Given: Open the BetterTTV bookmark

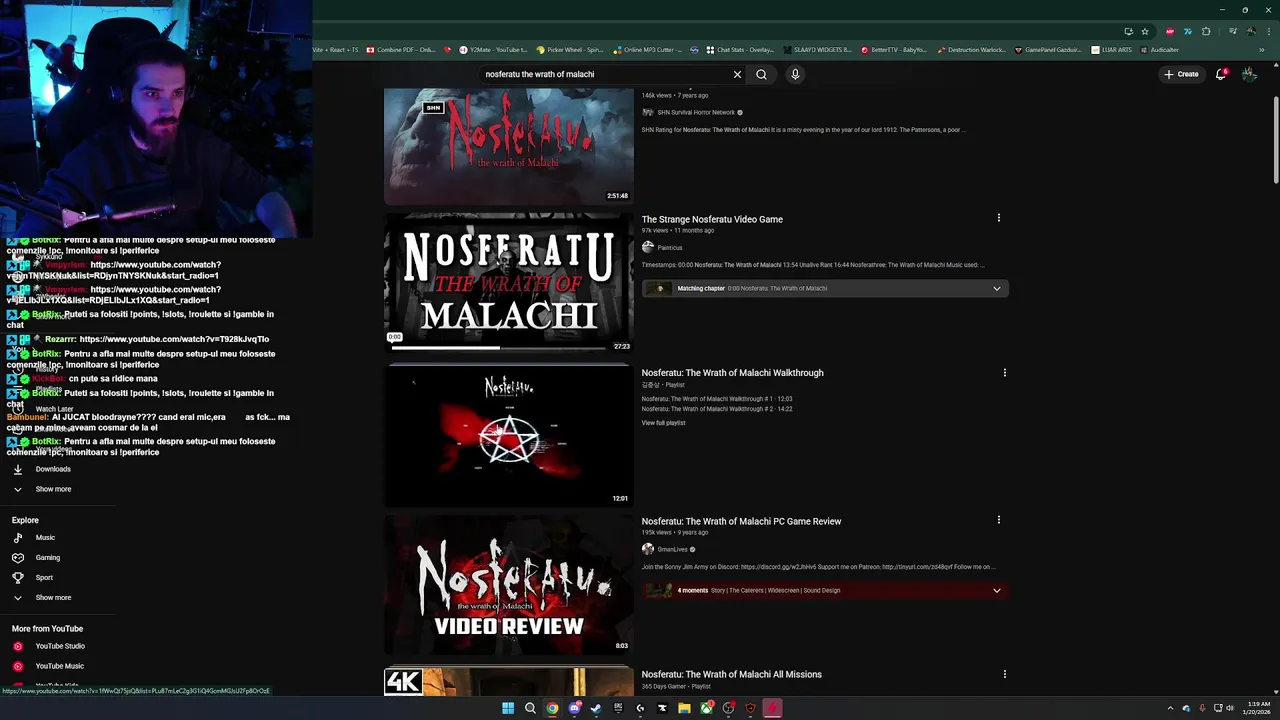Looking at the screenshot, I should pos(893,50).
